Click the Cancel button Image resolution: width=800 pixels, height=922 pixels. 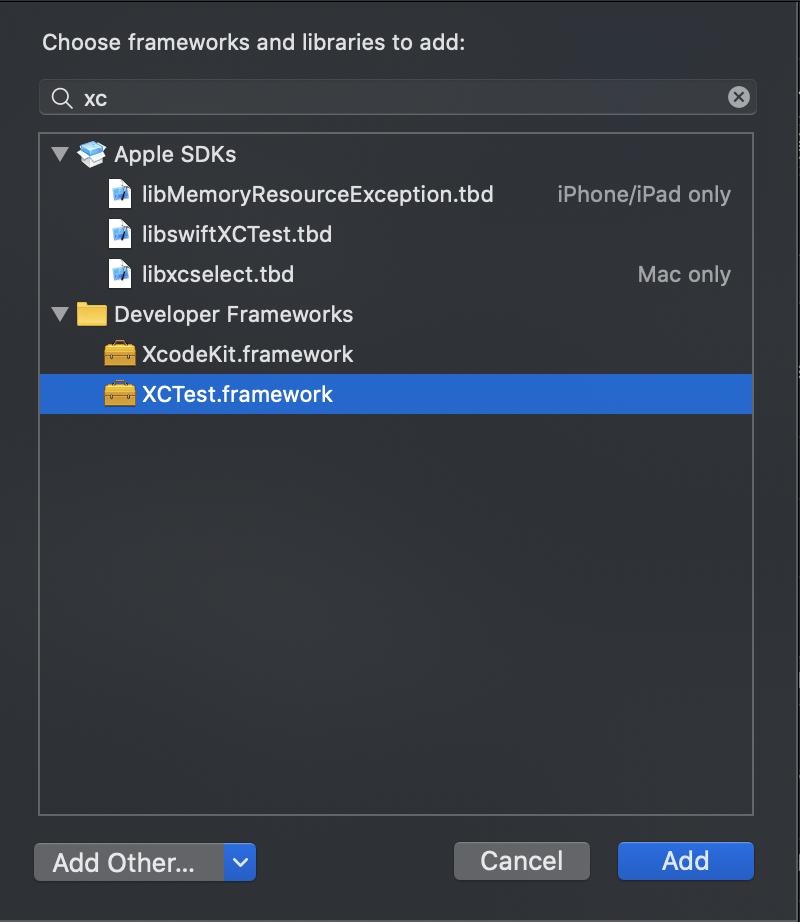(521, 860)
